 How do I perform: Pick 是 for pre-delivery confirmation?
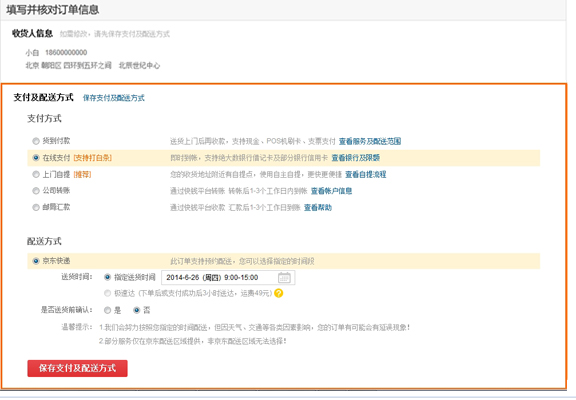point(107,310)
